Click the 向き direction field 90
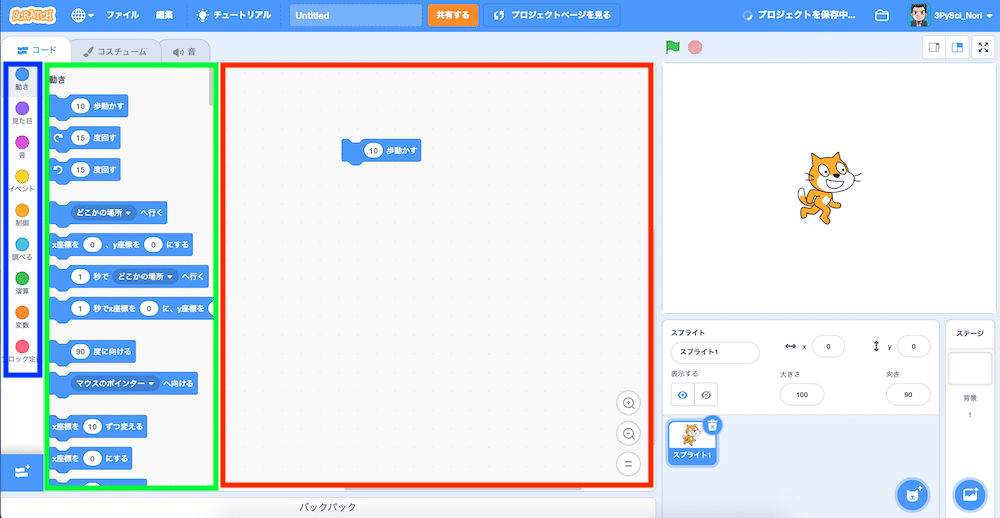1000x518 pixels. point(908,395)
